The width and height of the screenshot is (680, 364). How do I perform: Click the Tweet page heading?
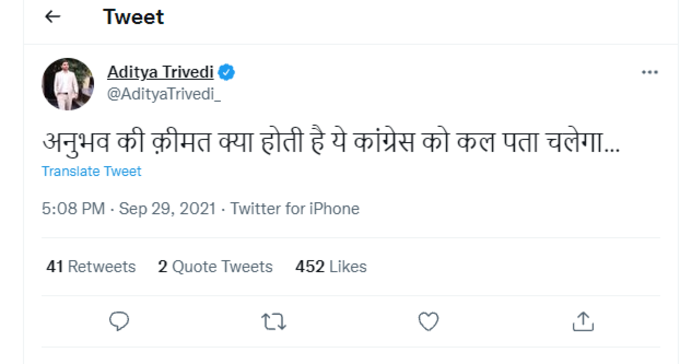(x=134, y=17)
